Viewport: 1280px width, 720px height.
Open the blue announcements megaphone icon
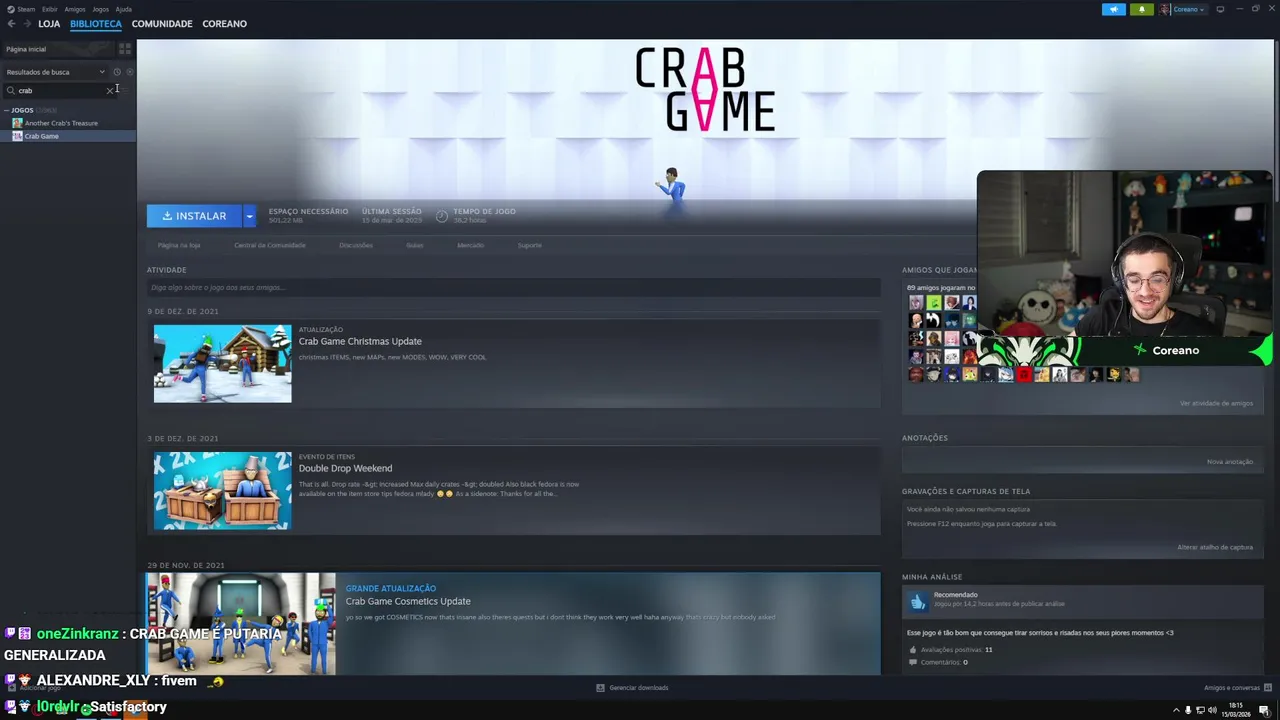click(x=1114, y=9)
